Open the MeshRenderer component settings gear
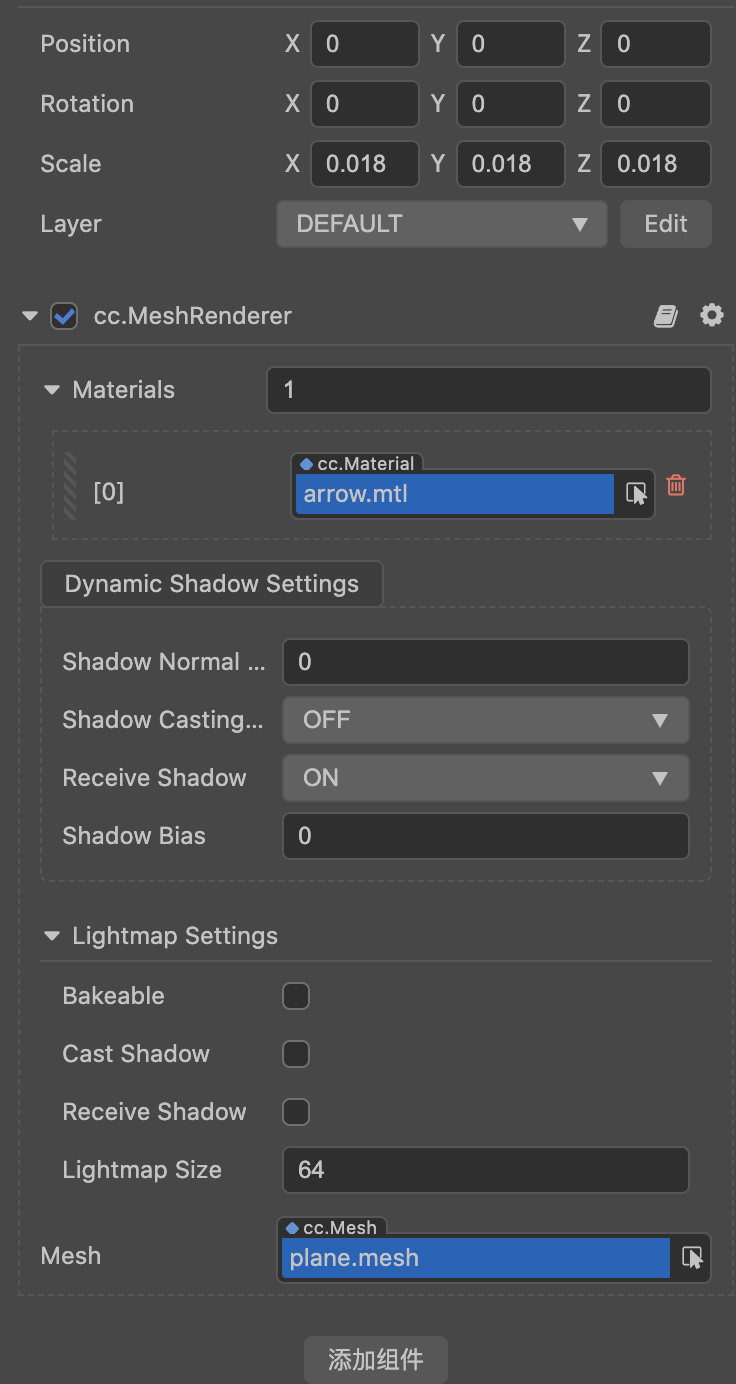The image size is (736, 1384). (711, 316)
